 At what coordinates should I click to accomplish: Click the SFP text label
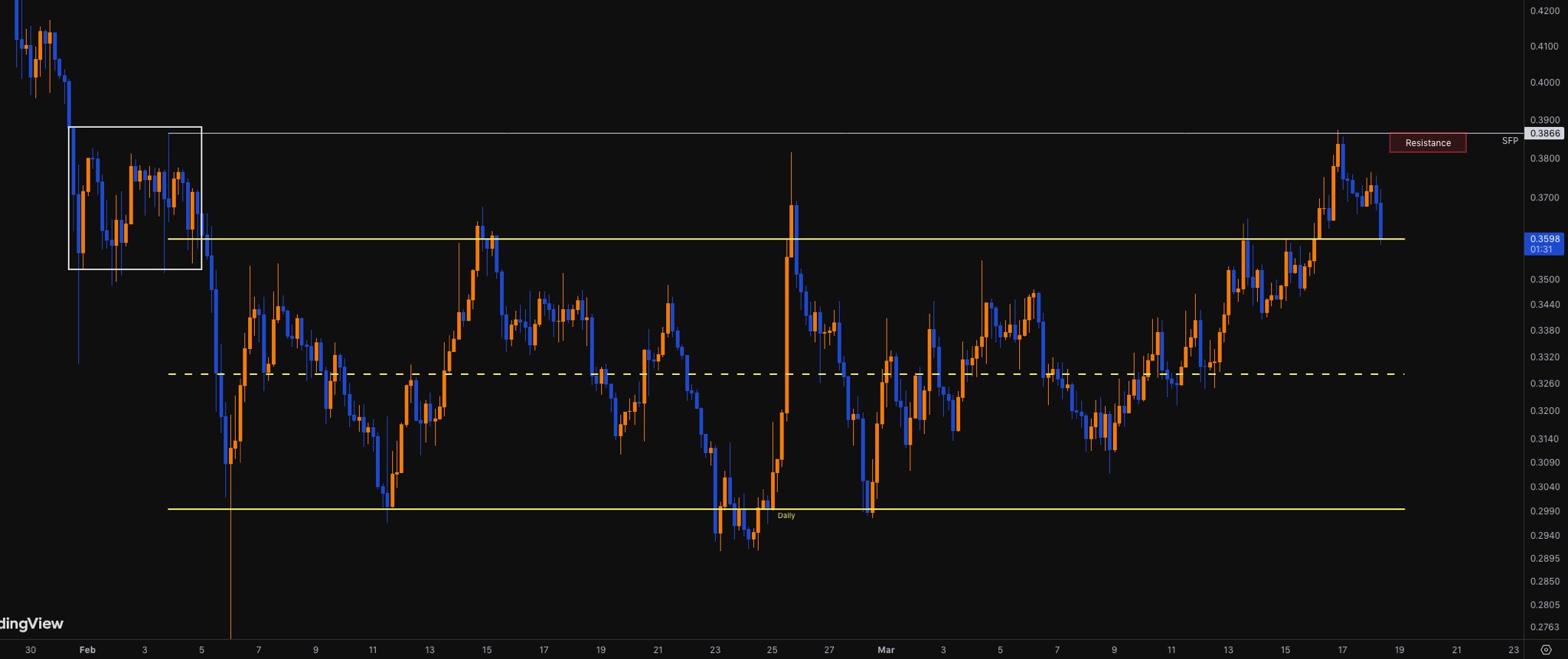tap(1510, 141)
